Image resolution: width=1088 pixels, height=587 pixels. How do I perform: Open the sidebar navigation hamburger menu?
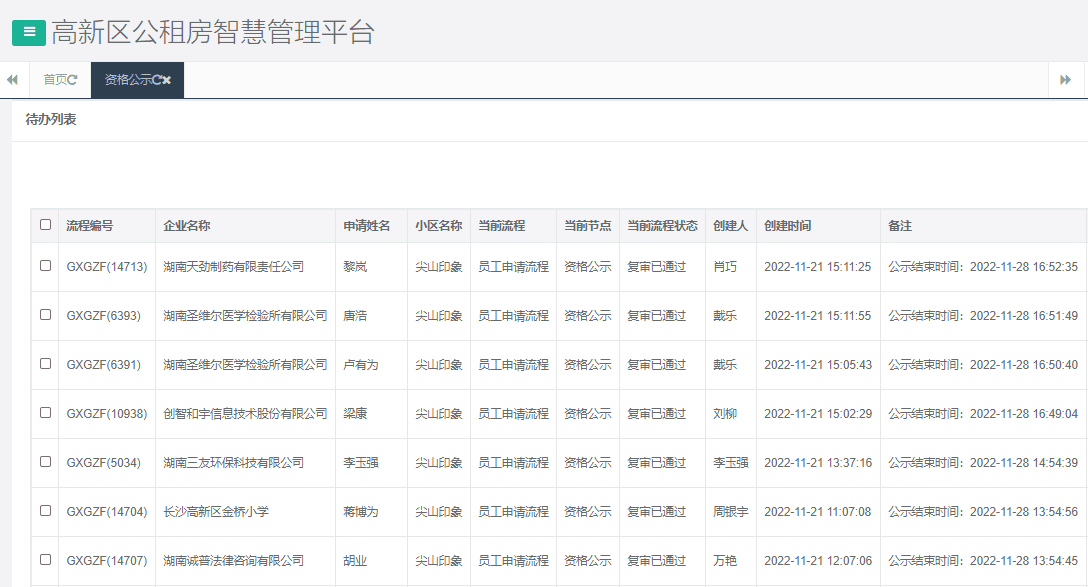coord(28,32)
